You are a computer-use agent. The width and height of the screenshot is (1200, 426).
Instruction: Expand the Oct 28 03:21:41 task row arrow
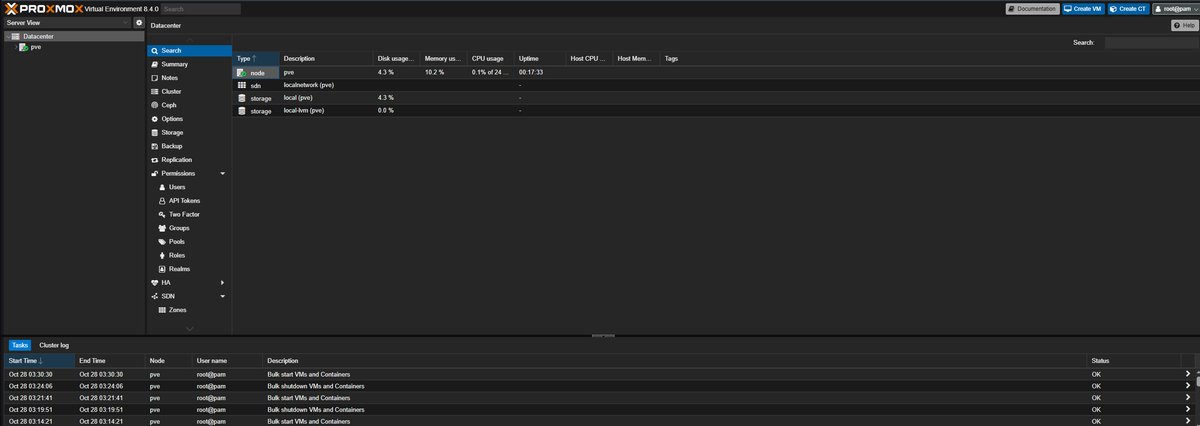point(1188,398)
